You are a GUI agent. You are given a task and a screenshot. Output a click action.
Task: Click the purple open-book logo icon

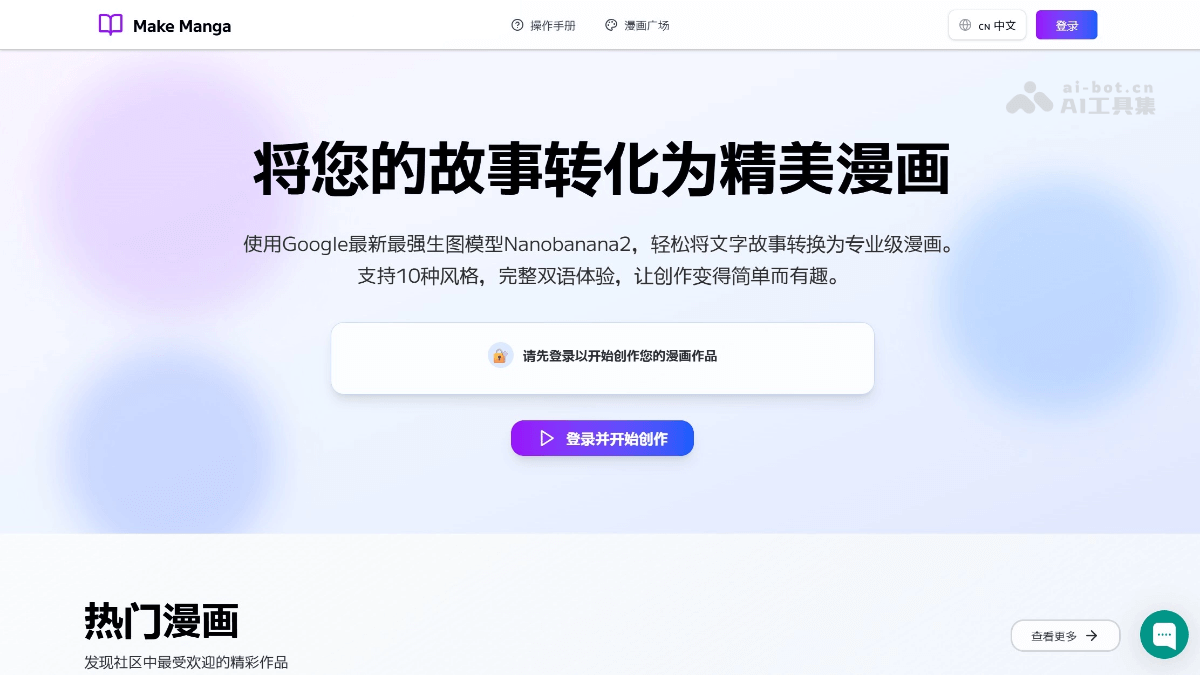tap(110, 25)
